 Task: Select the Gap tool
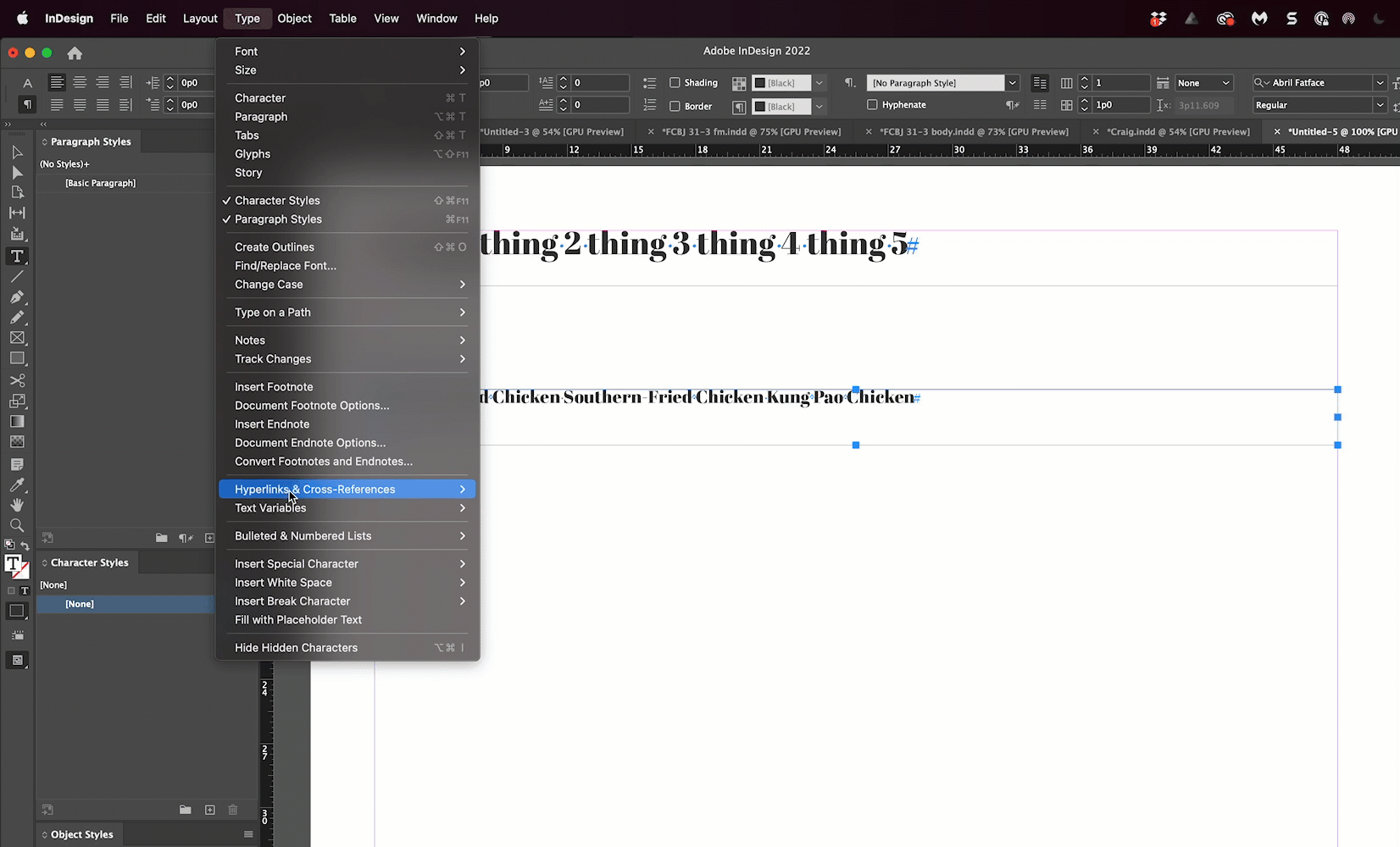[17, 213]
